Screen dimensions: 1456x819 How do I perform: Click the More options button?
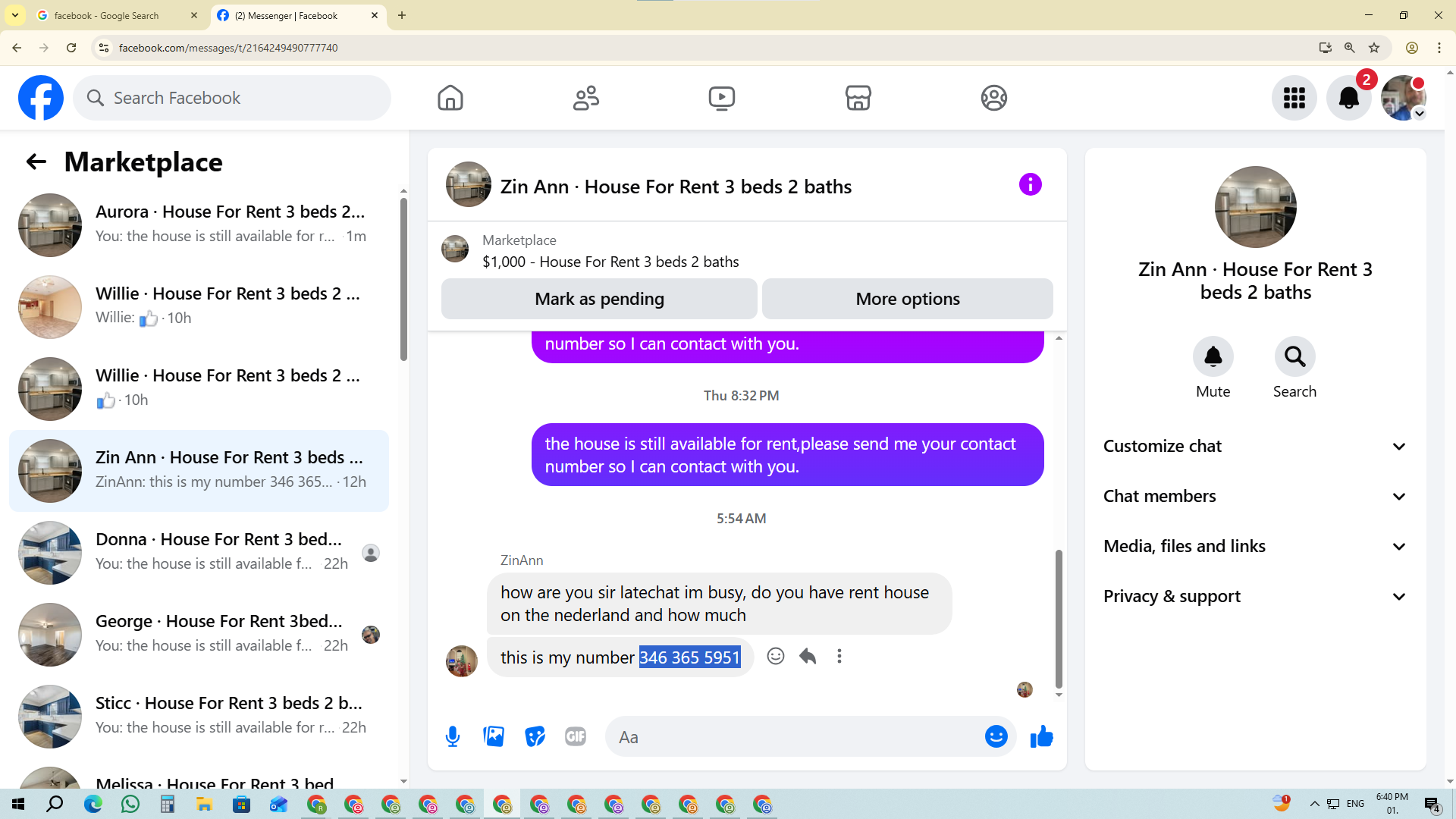click(907, 299)
